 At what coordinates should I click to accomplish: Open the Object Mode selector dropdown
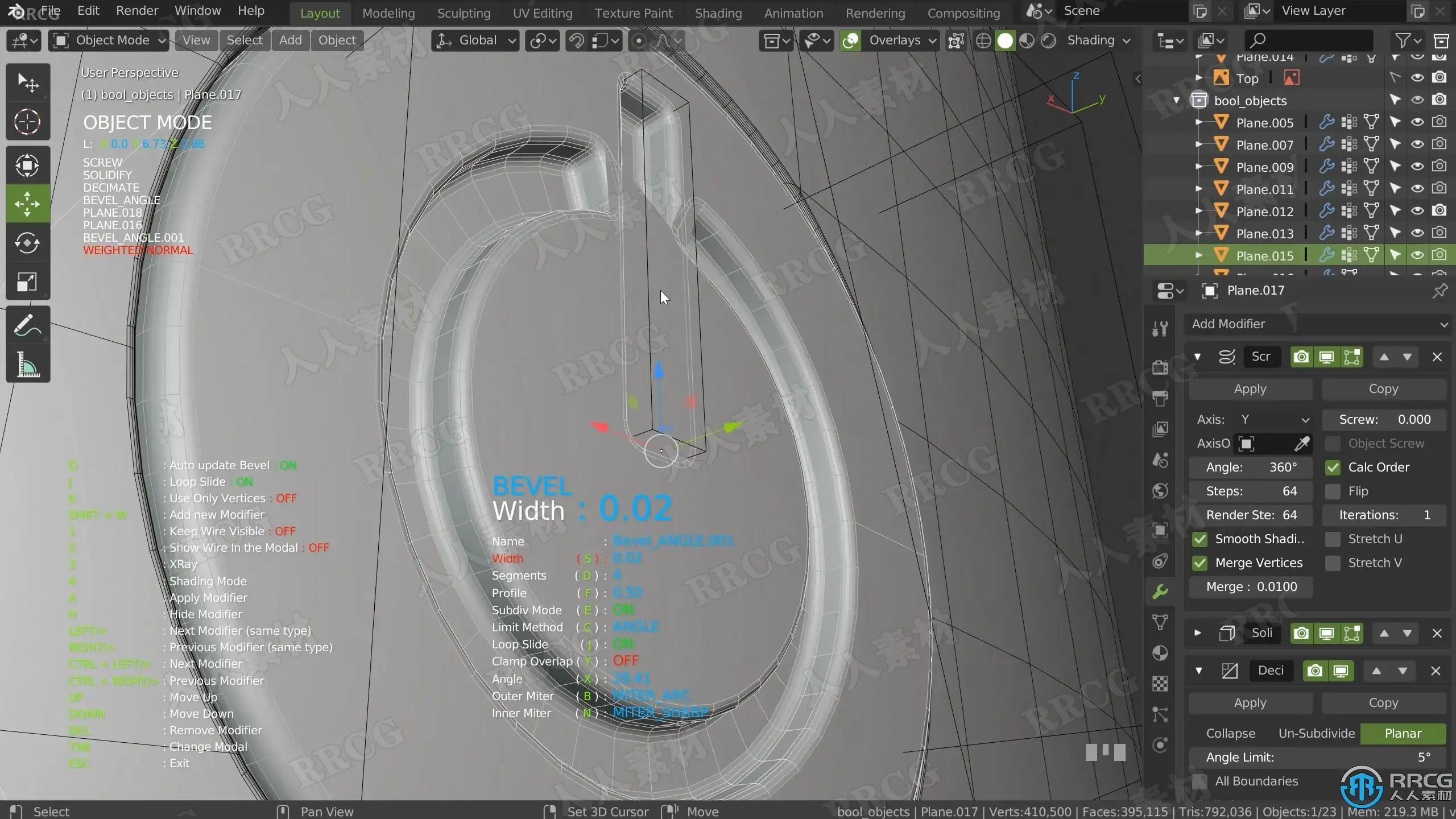coord(109,40)
